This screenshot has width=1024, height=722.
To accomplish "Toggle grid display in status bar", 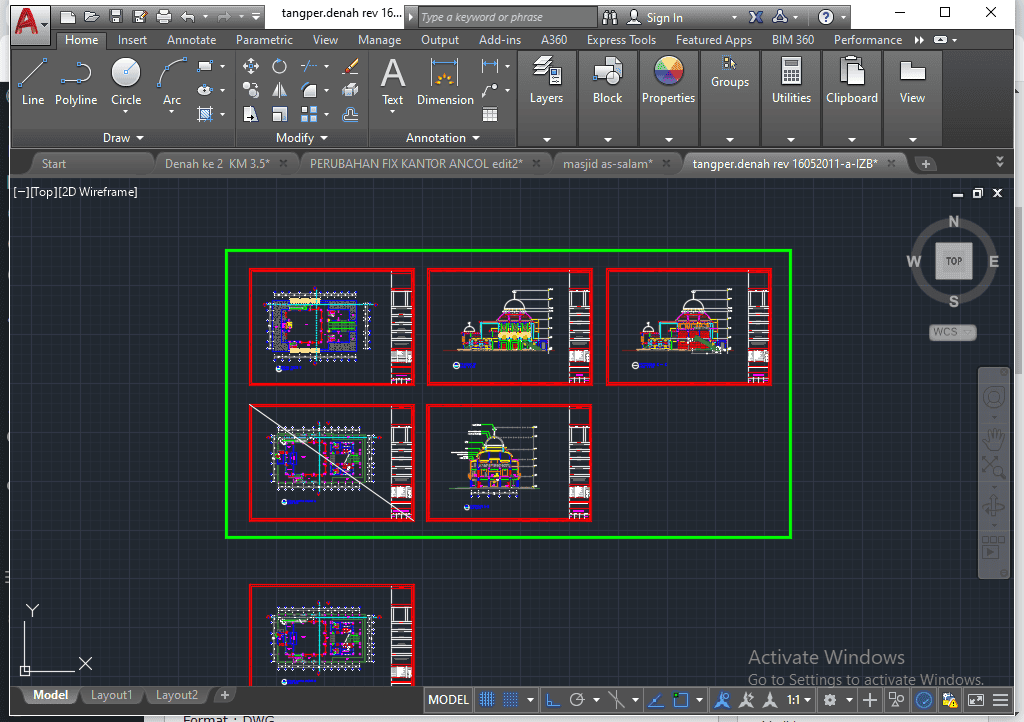I will tap(487, 700).
